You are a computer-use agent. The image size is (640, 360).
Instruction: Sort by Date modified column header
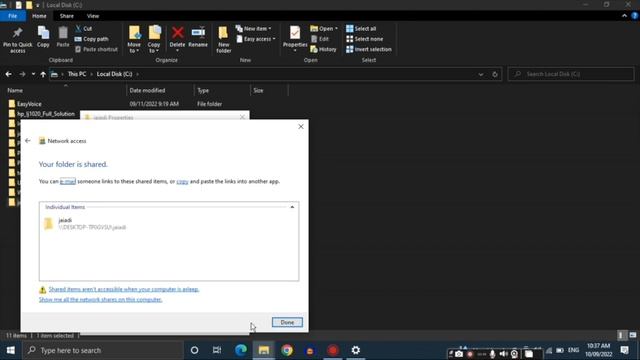pos(147,90)
